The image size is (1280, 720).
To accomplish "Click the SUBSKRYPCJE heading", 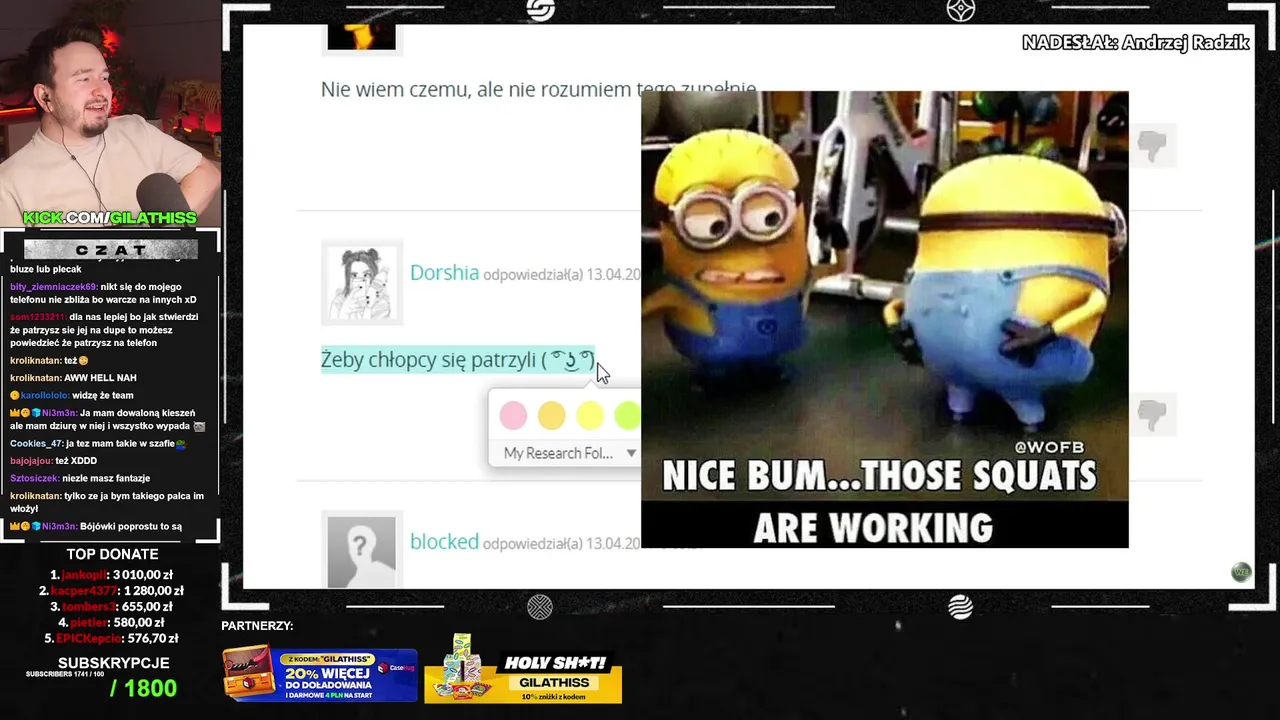I will click(113, 663).
